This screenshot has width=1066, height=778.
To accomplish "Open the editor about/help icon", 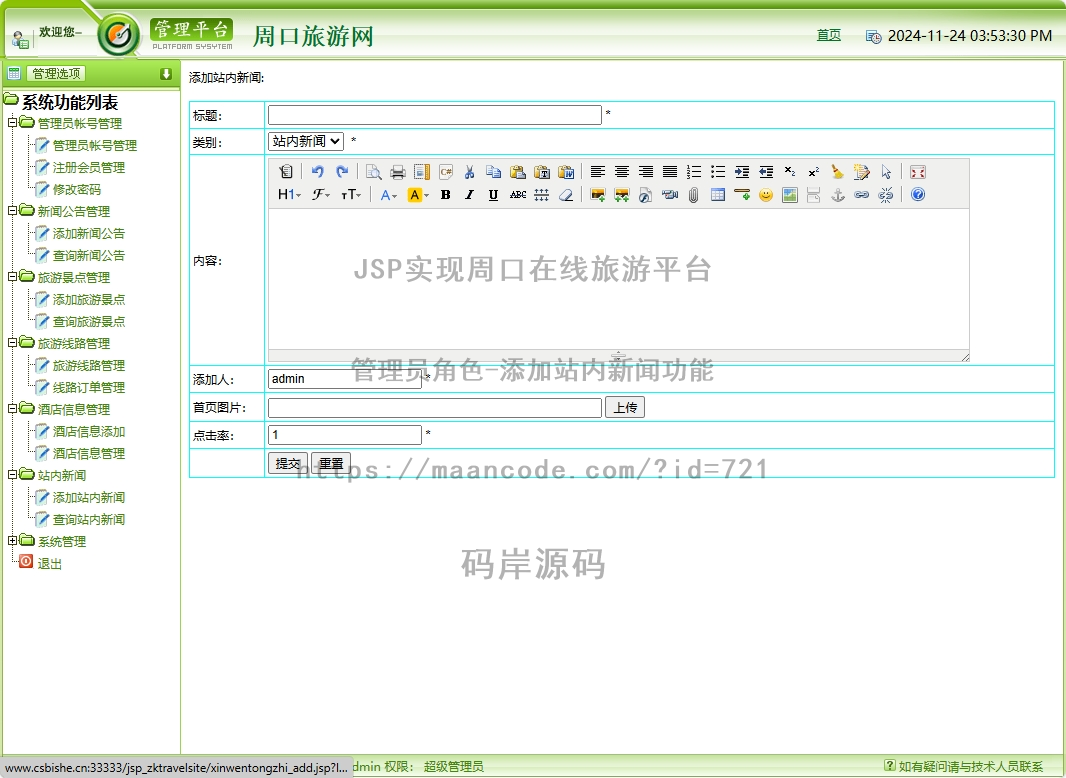I will pos(918,195).
